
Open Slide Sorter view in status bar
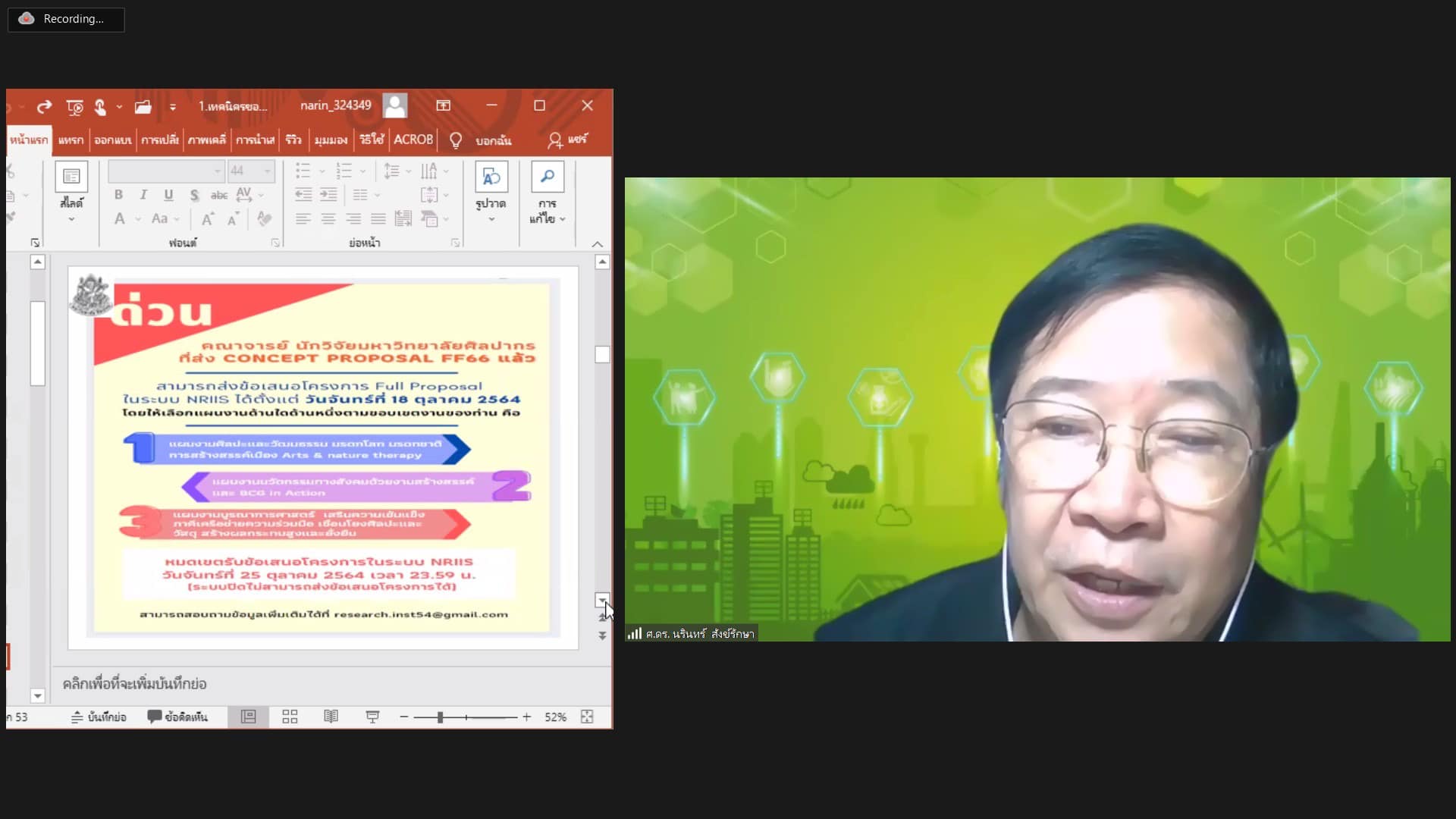[290, 717]
